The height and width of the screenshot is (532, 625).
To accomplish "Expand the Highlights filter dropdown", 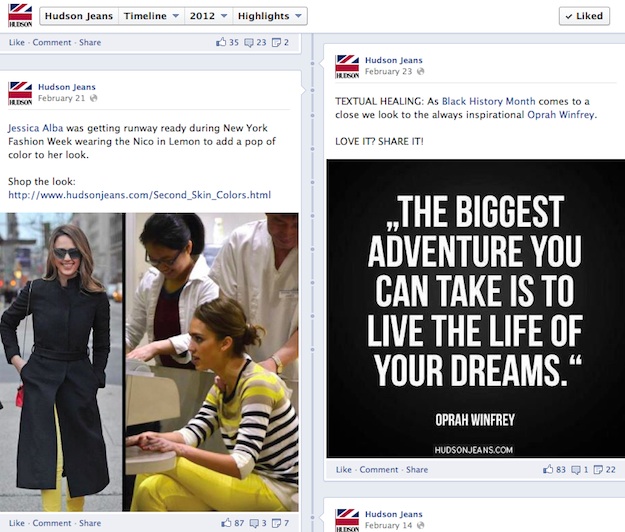I will tap(269, 16).
